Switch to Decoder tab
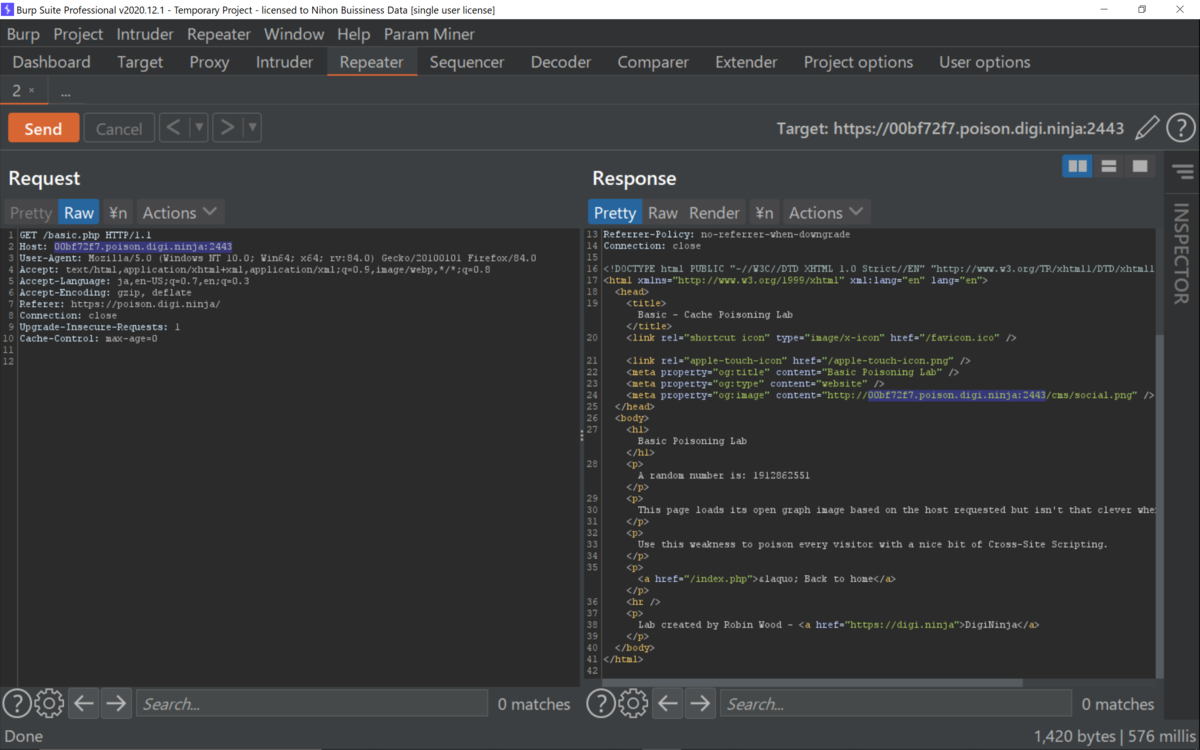Viewport: 1200px width, 750px height. click(x=561, y=62)
